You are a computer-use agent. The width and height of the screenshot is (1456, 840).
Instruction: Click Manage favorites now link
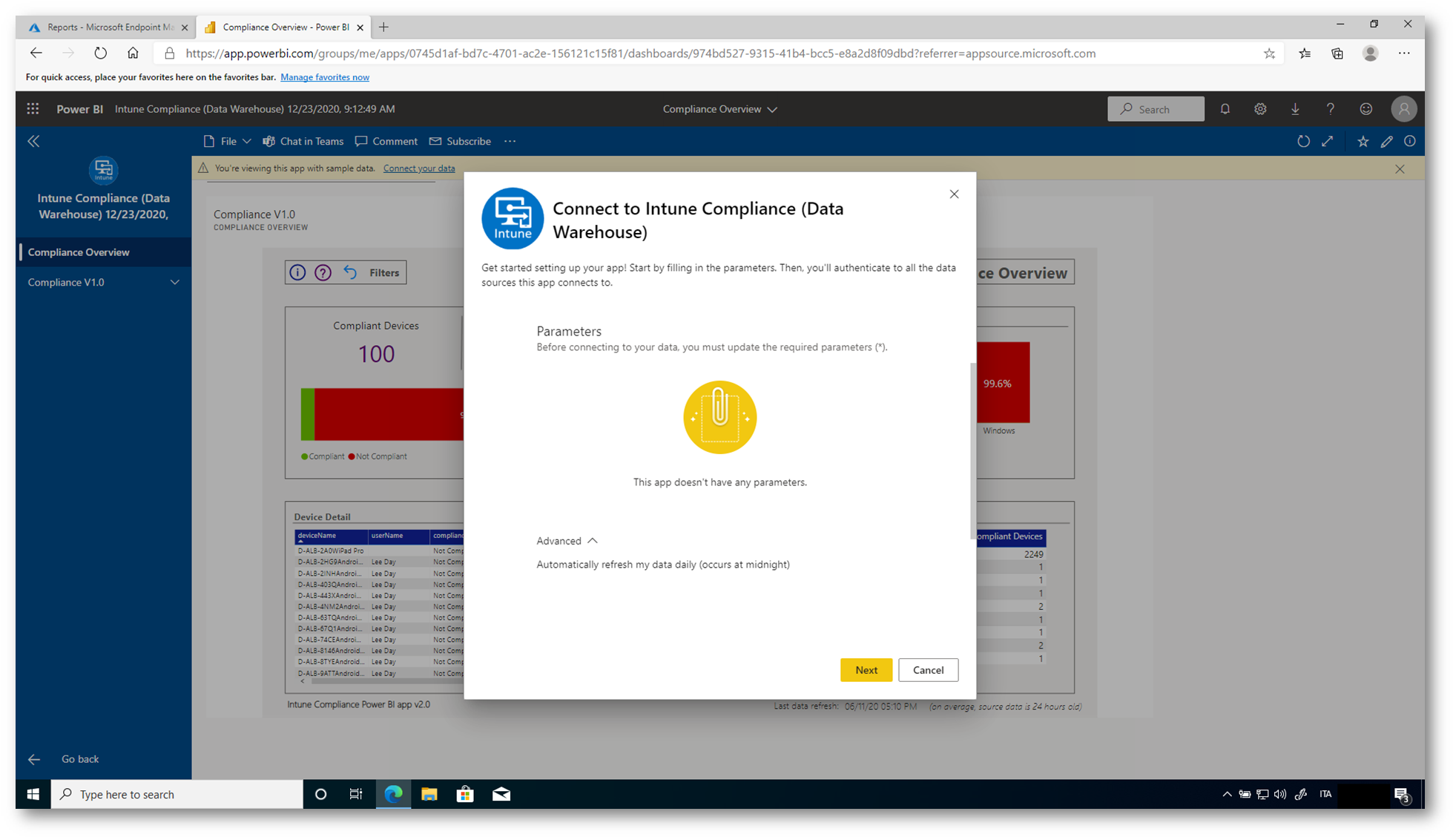tap(325, 77)
